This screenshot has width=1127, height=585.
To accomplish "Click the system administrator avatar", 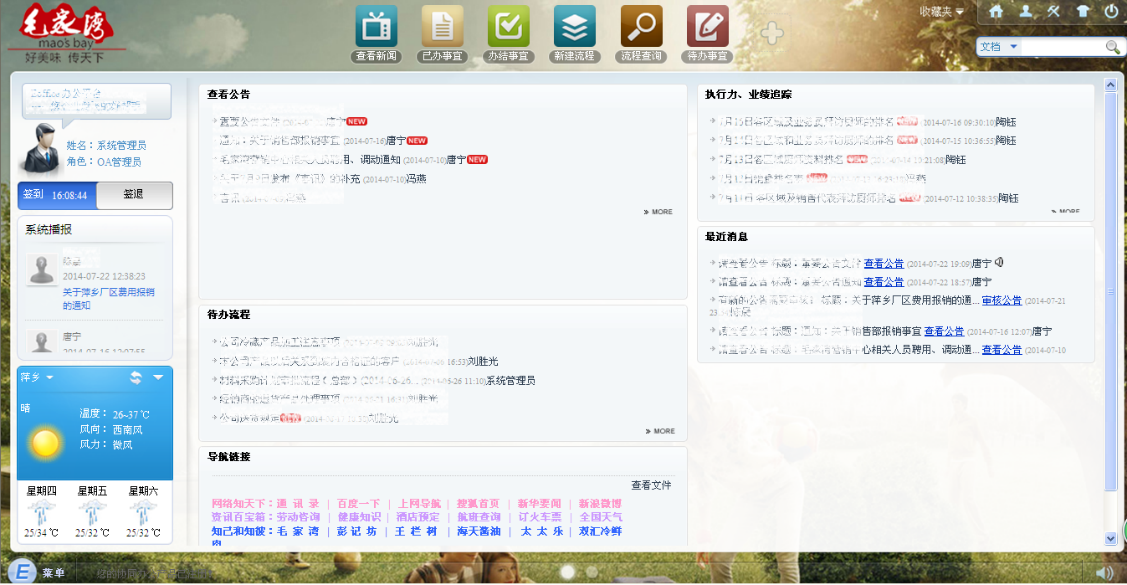I will 41,149.
